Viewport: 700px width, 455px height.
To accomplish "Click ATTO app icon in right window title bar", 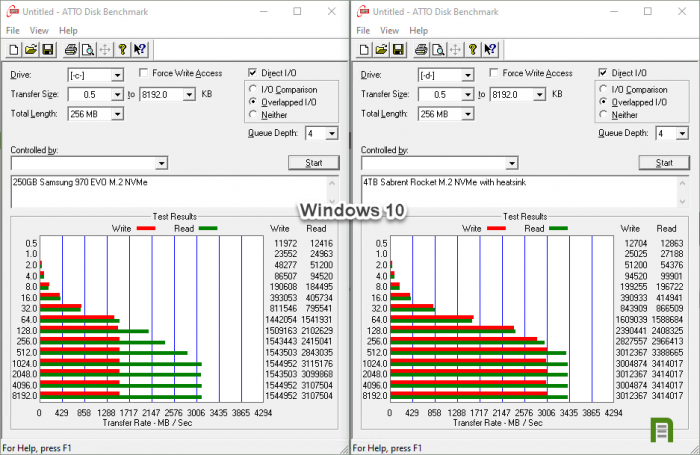I will 363,11.
